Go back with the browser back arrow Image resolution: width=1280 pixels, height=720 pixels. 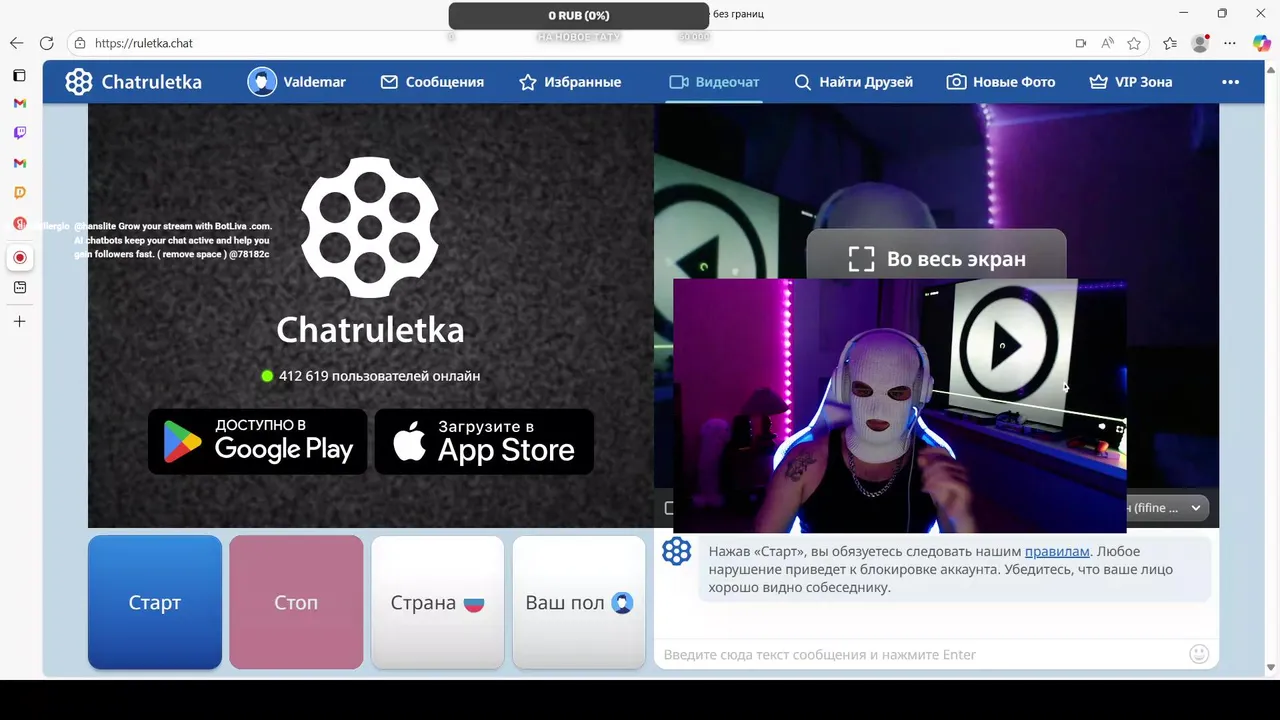[16, 43]
